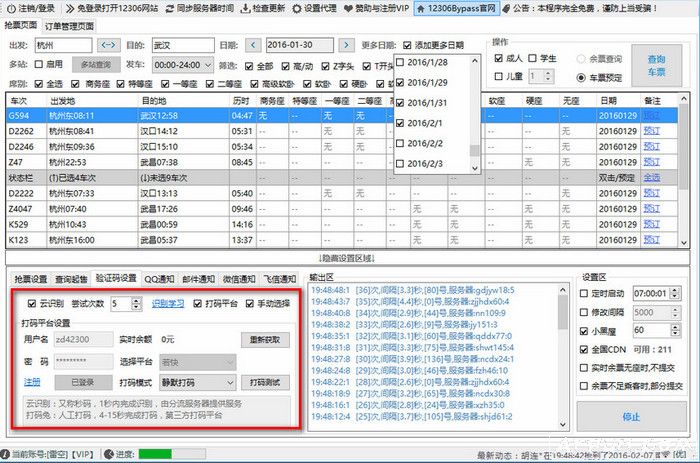Open the 注册 link
Viewport: 700px width, 463px height.
pyautogui.click(x=32, y=382)
